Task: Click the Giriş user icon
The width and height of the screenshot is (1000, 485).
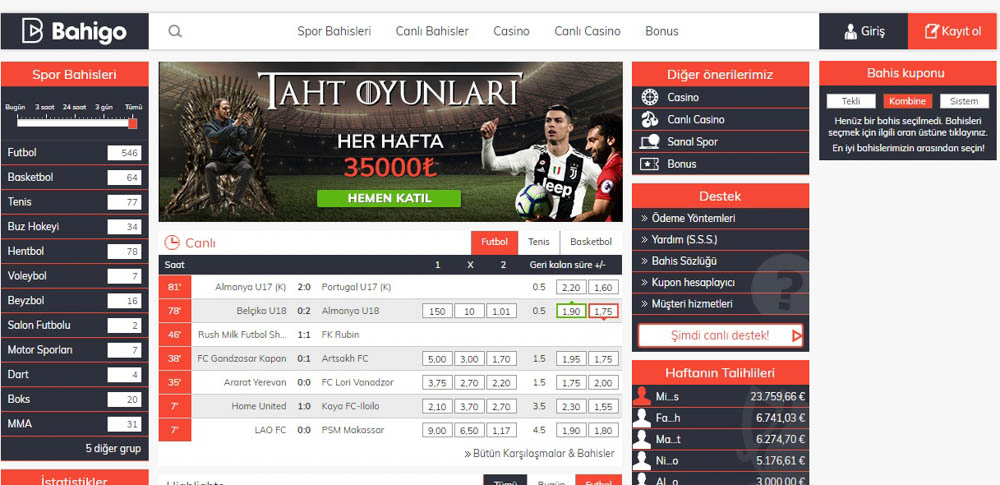Action: pyautogui.click(x=850, y=31)
